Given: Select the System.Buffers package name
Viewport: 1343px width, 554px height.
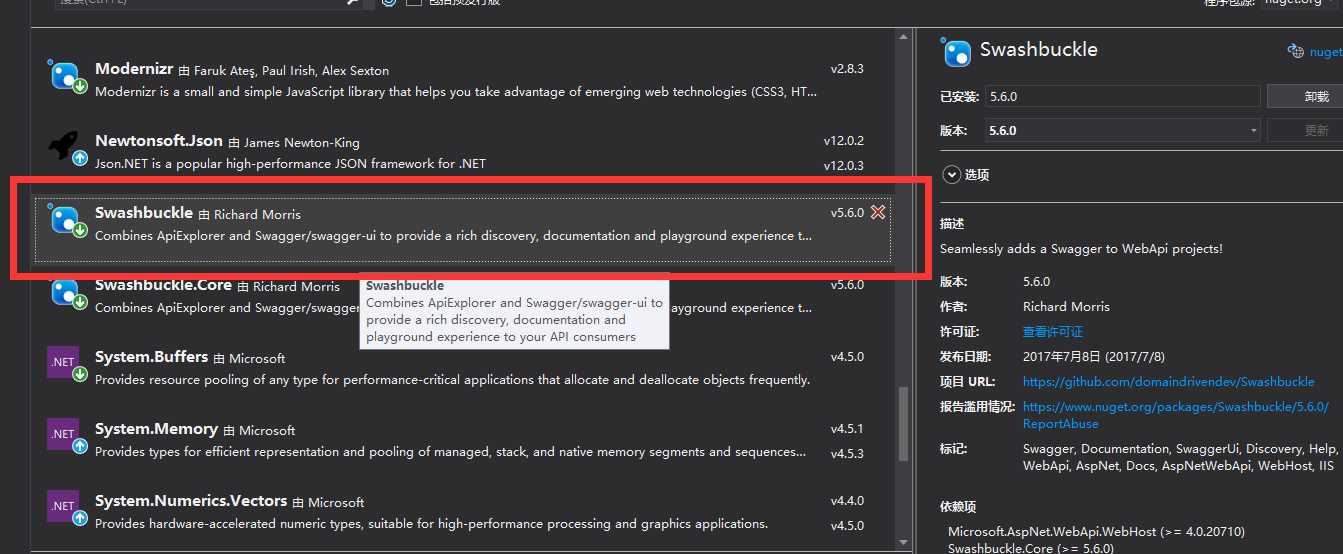Looking at the screenshot, I should pos(151,357).
